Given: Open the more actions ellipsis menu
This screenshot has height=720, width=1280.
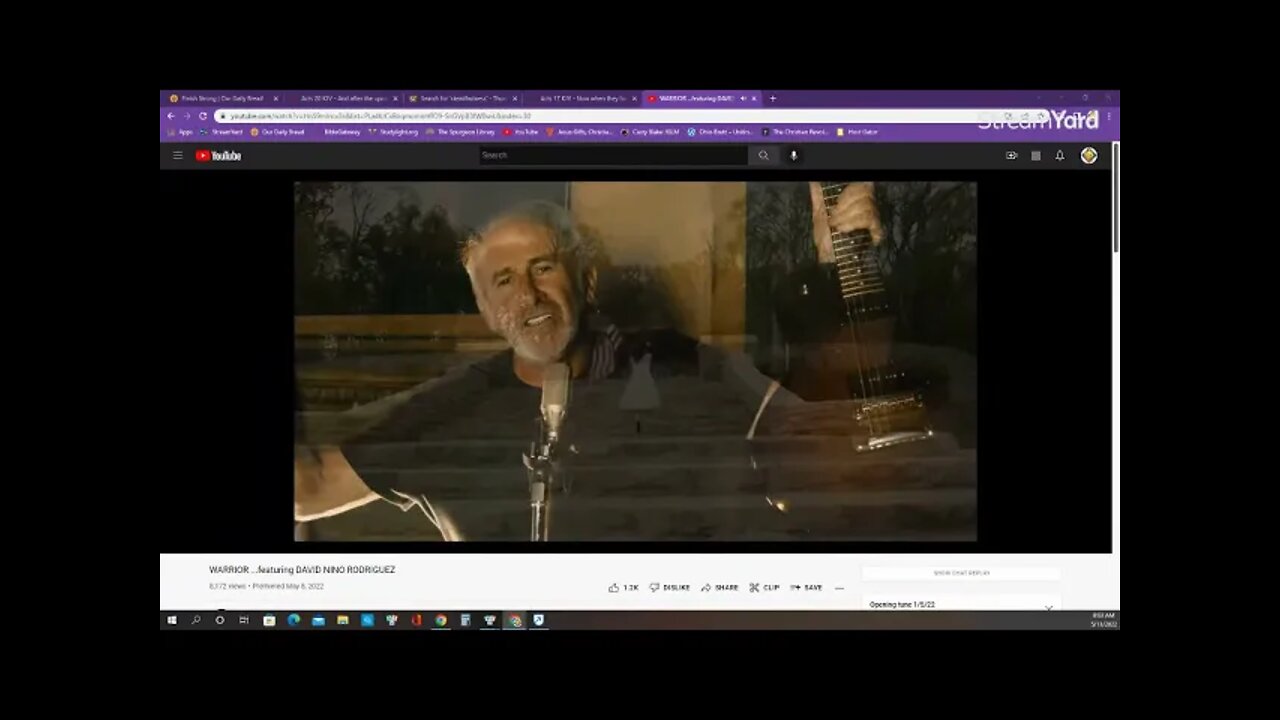Looking at the screenshot, I should tap(839, 588).
